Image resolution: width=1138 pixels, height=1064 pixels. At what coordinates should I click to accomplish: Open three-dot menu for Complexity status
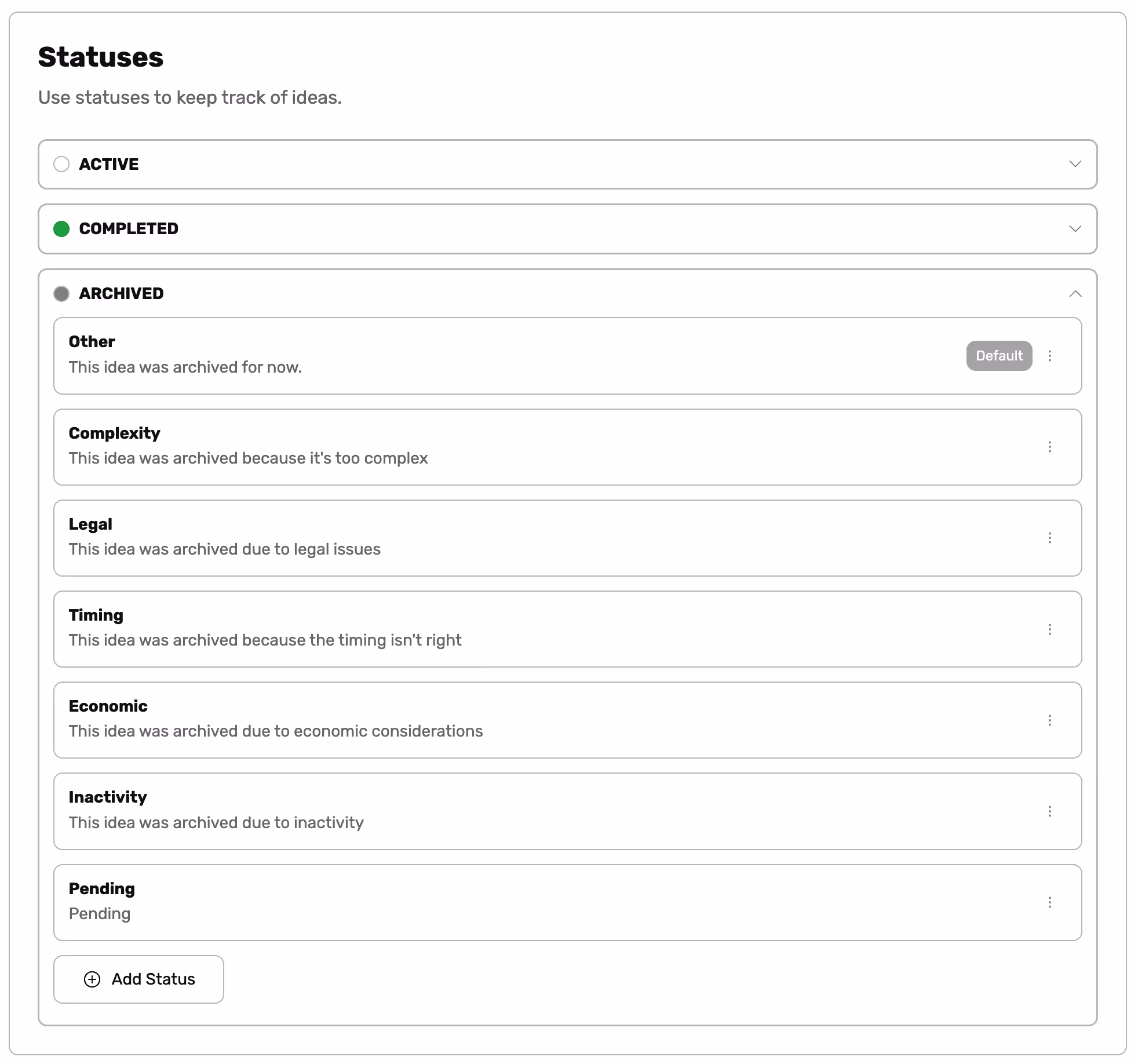coord(1049,447)
